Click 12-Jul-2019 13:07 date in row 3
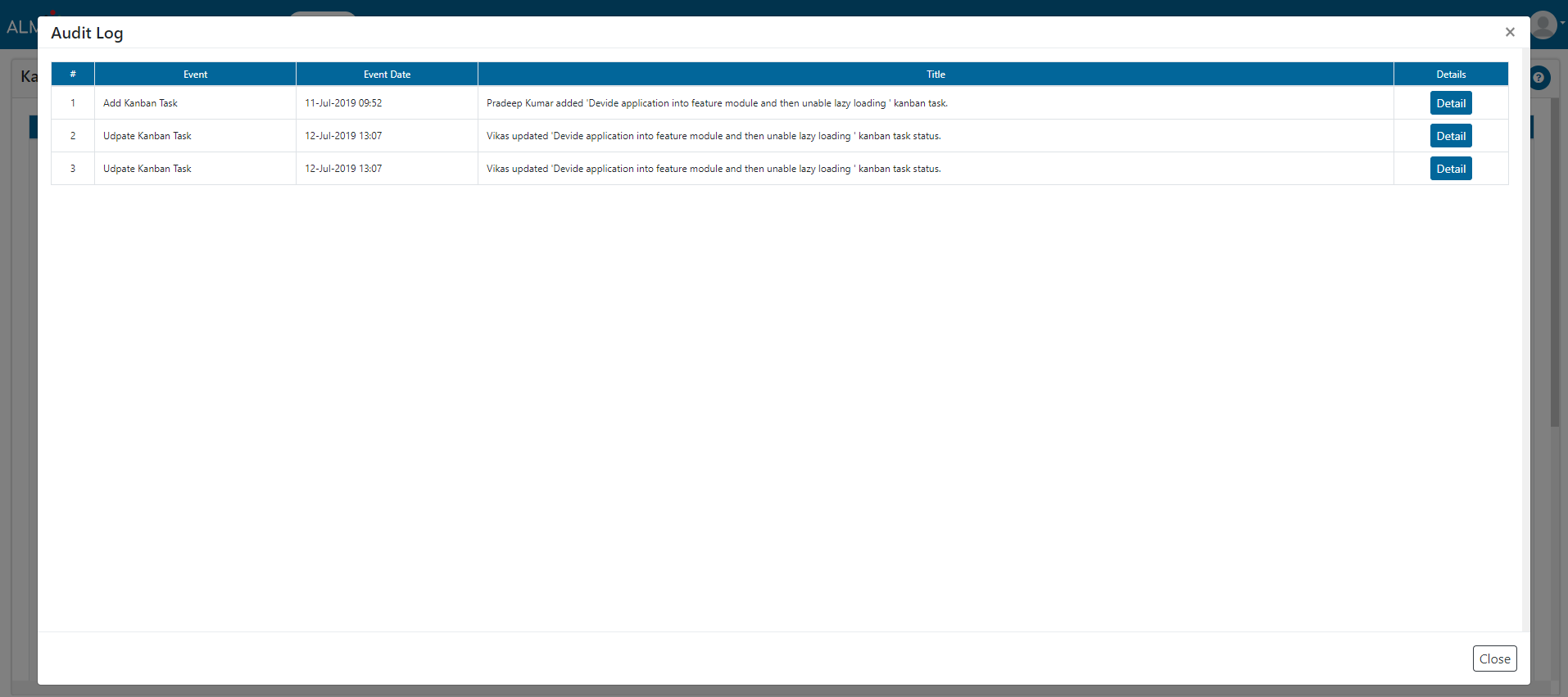The height and width of the screenshot is (697, 1568). (x=343, y=169)
